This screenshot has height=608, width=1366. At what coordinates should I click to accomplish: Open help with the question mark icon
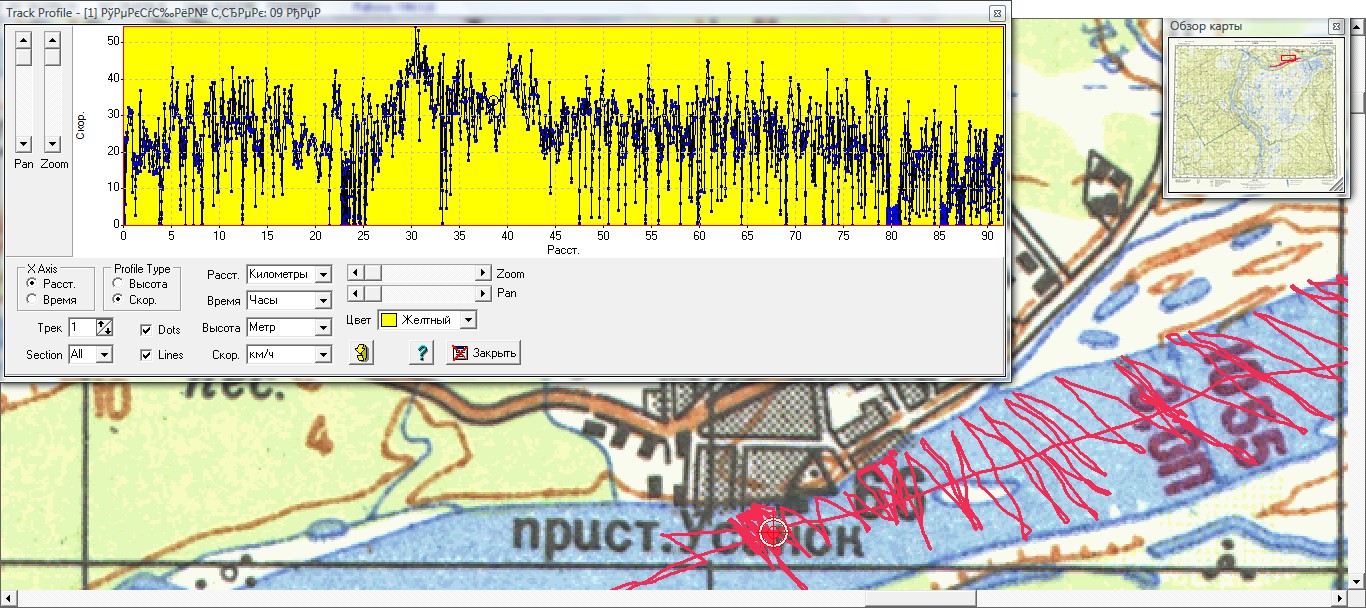pyautogui.click(x=421, y=353)
